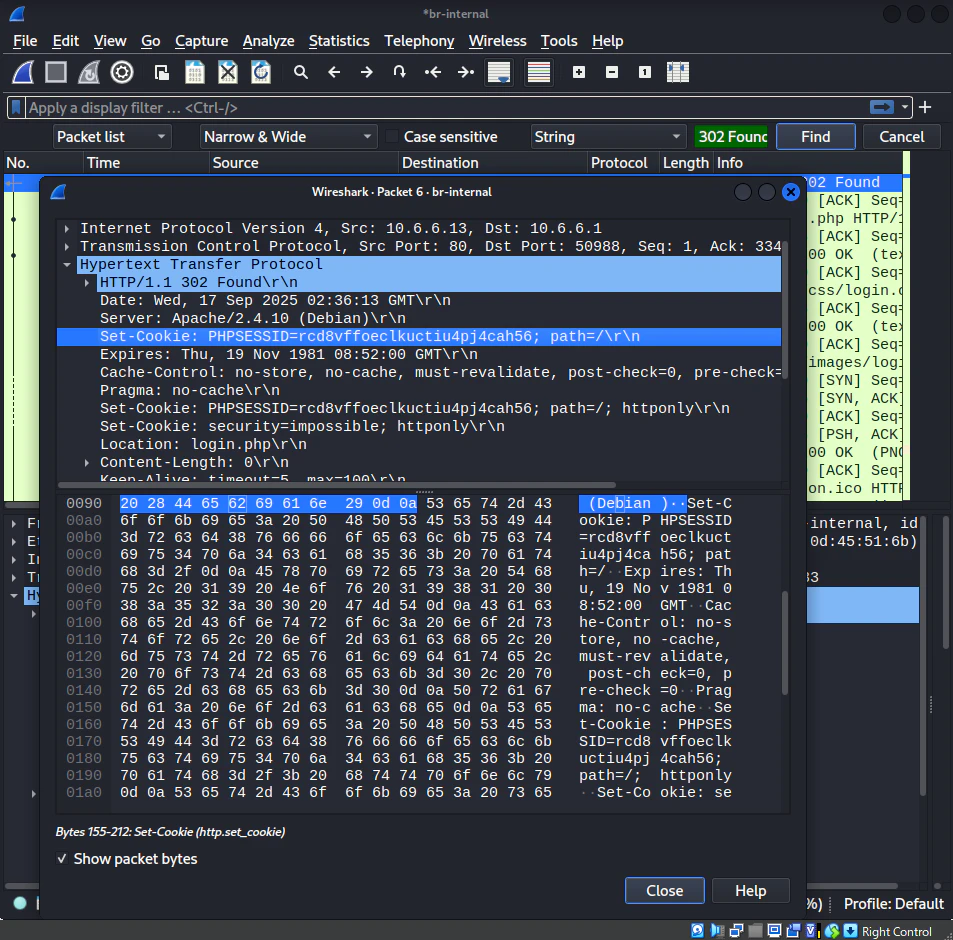Collapse Hypertext Transfer Protocol tree node
953x940 pixels.
pos(67,264)
